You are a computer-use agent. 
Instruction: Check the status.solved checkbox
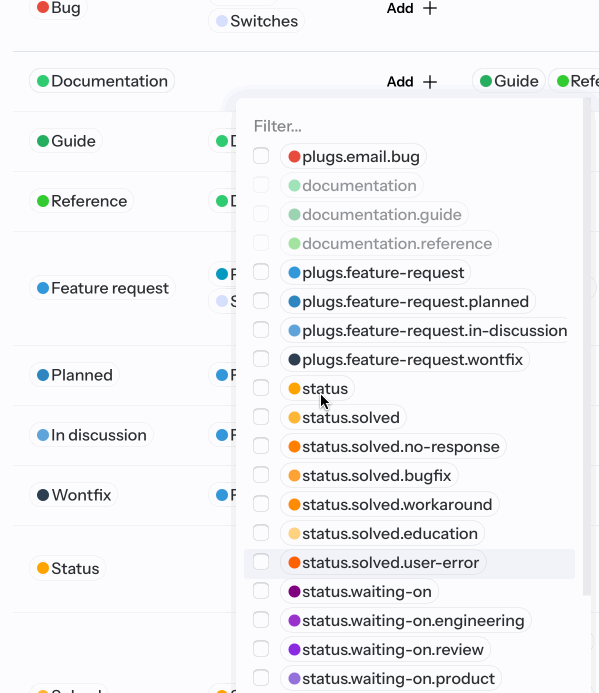[261, 417]
